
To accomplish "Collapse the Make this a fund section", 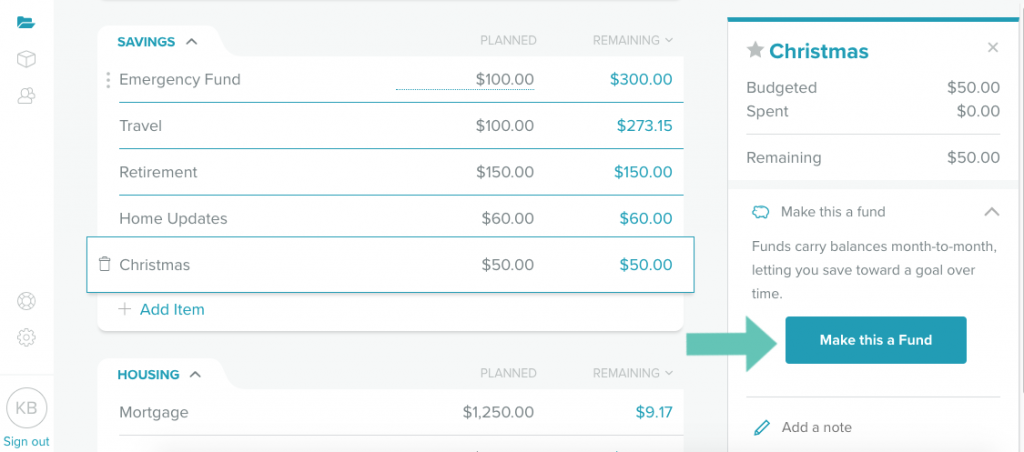I will tap(991, 212).
